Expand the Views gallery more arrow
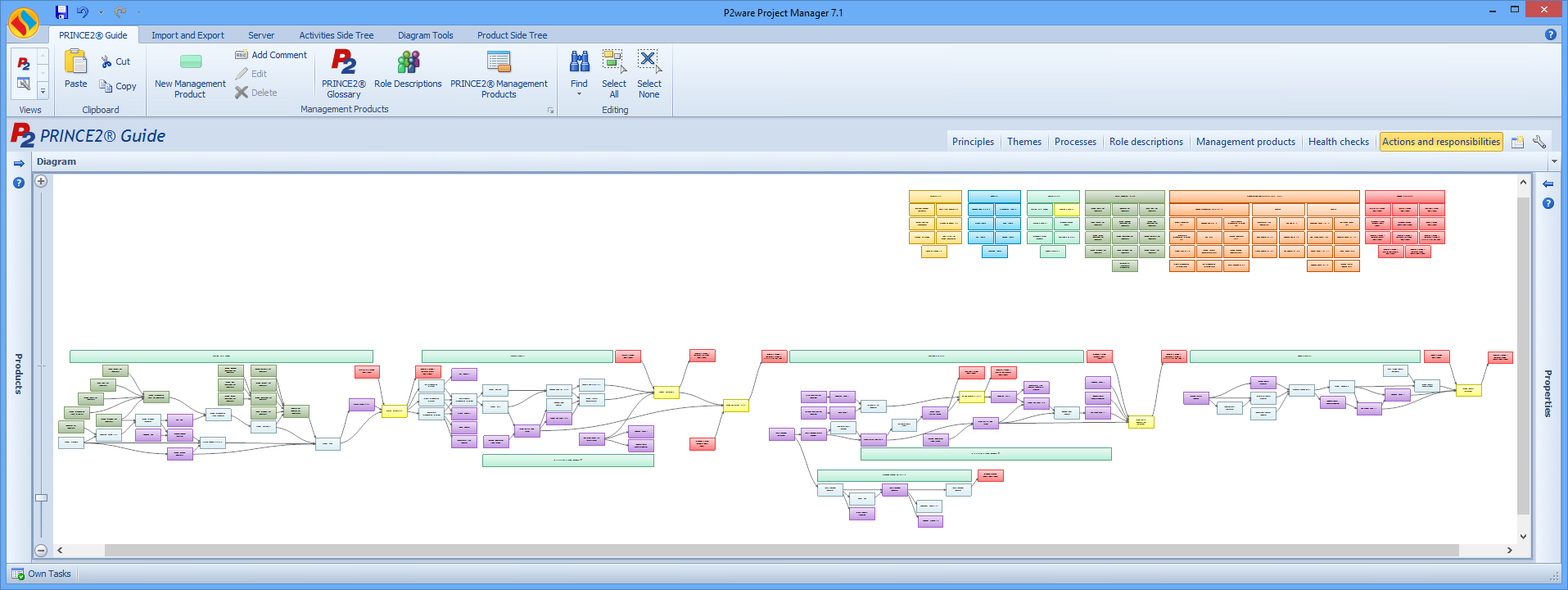The image size is (1568, 590). pos(43,91)
